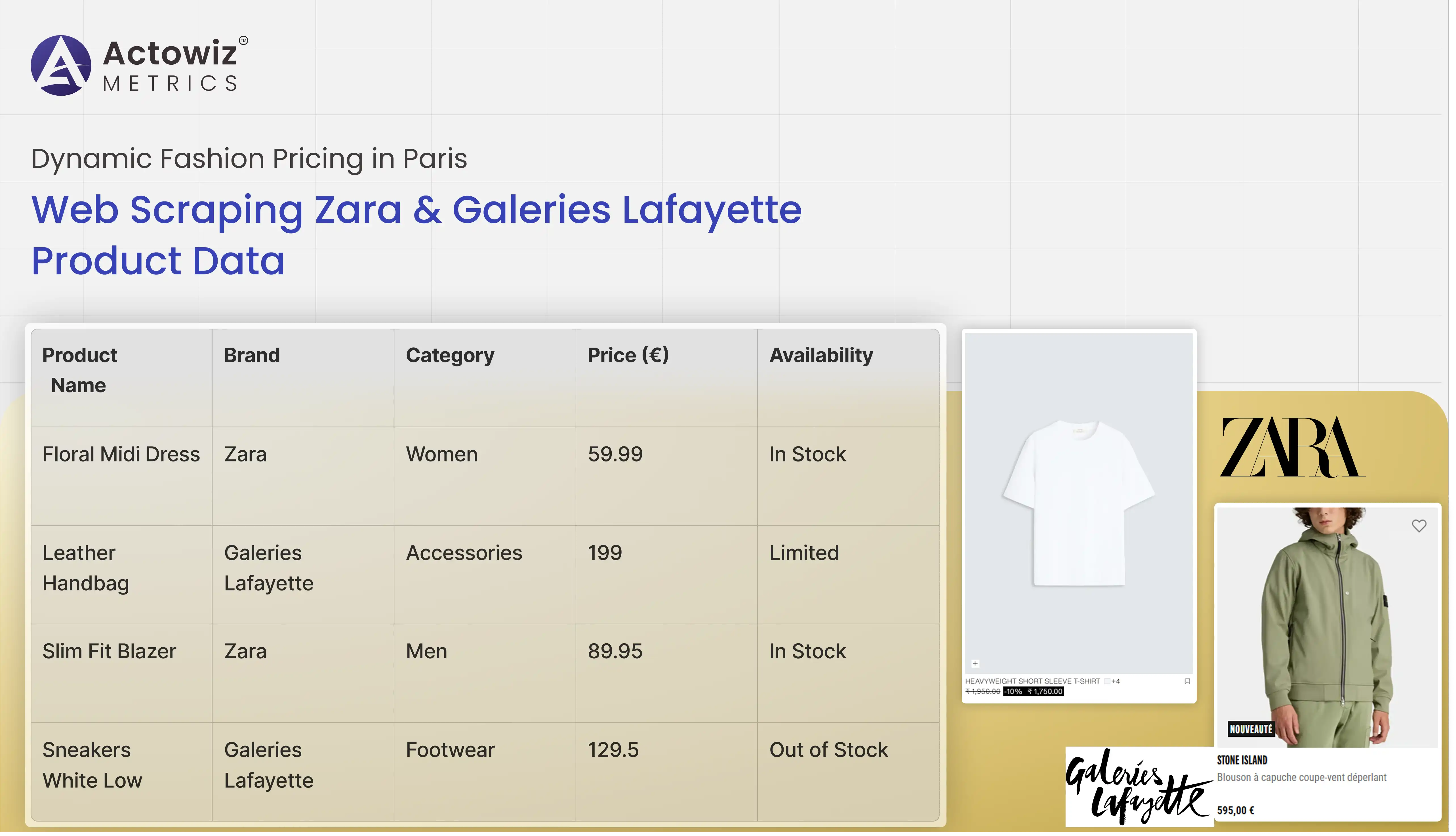Select the Out of Stock availability cell

pos(828,750)
